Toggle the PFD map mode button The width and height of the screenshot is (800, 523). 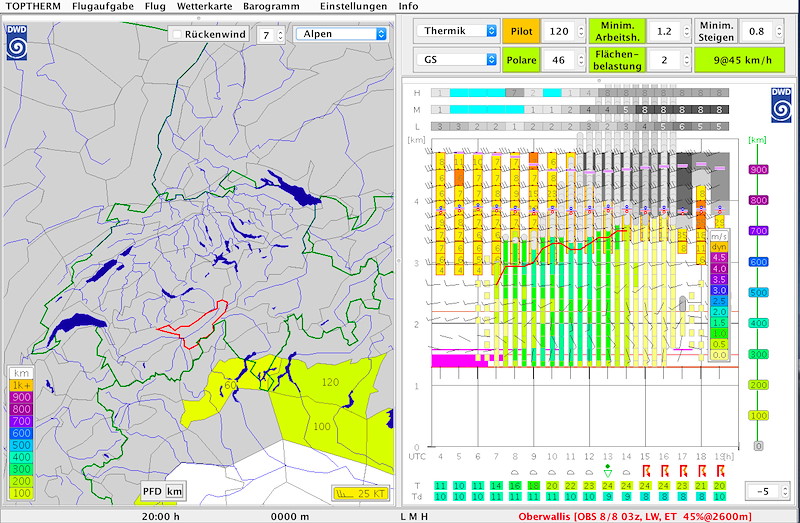(153, 491)
